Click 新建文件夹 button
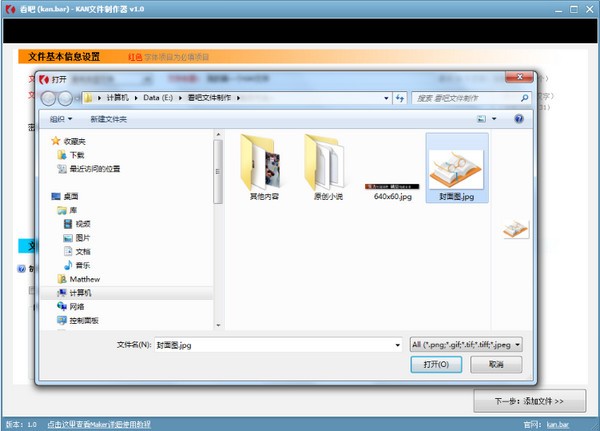Viewport: 600px width, 431px height. (108, 119)
